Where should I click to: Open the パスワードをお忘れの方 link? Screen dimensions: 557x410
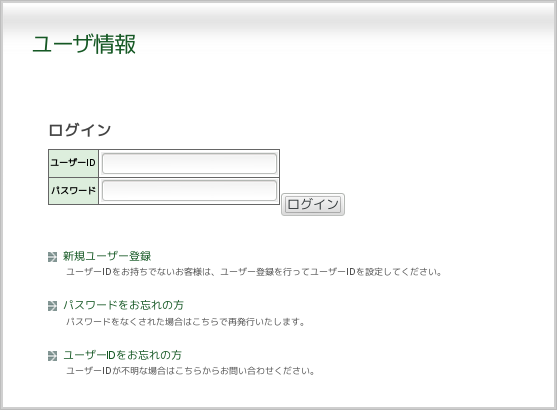[123, 305]
